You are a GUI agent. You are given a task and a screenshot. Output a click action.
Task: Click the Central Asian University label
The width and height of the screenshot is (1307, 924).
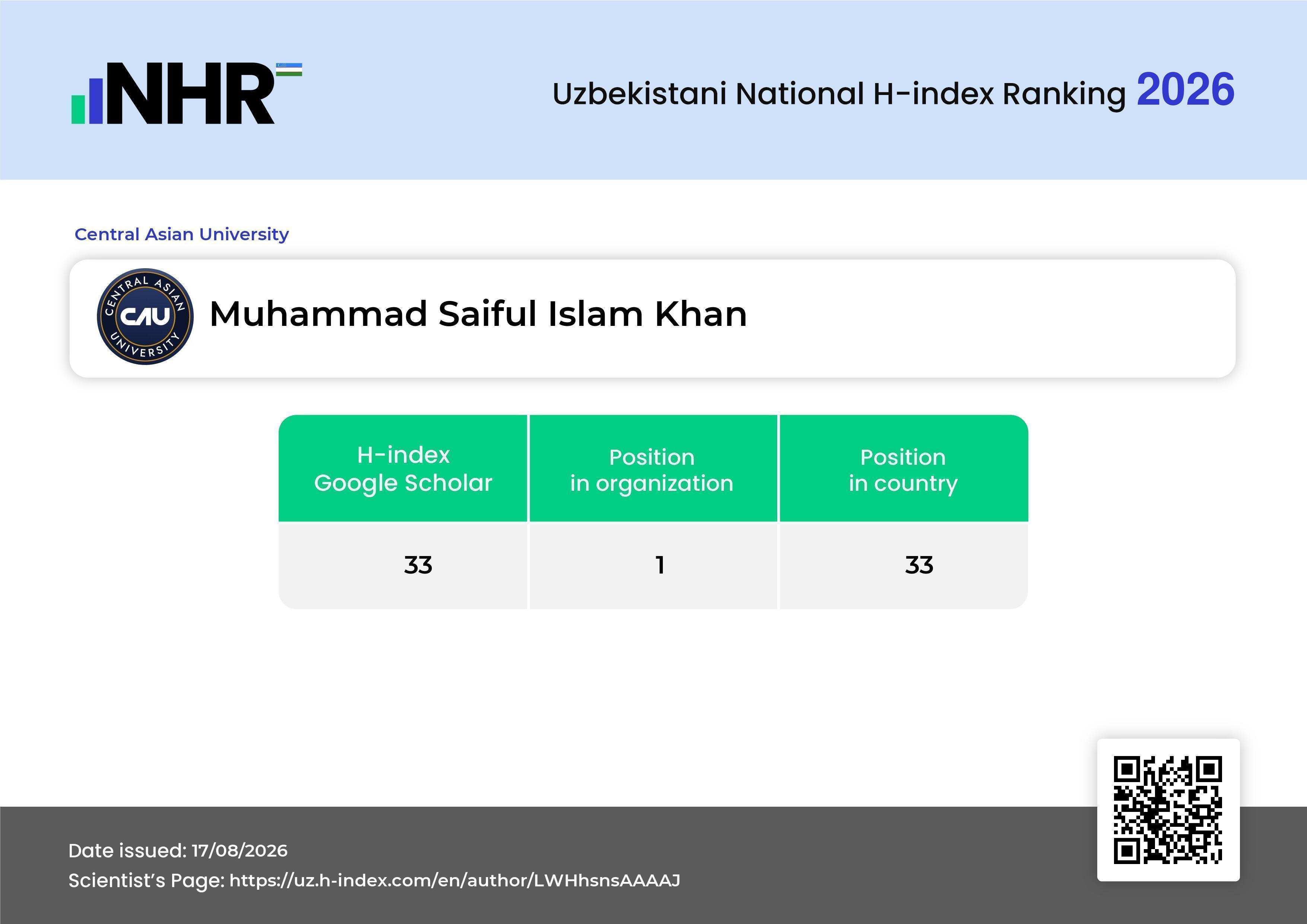[181, 234]
